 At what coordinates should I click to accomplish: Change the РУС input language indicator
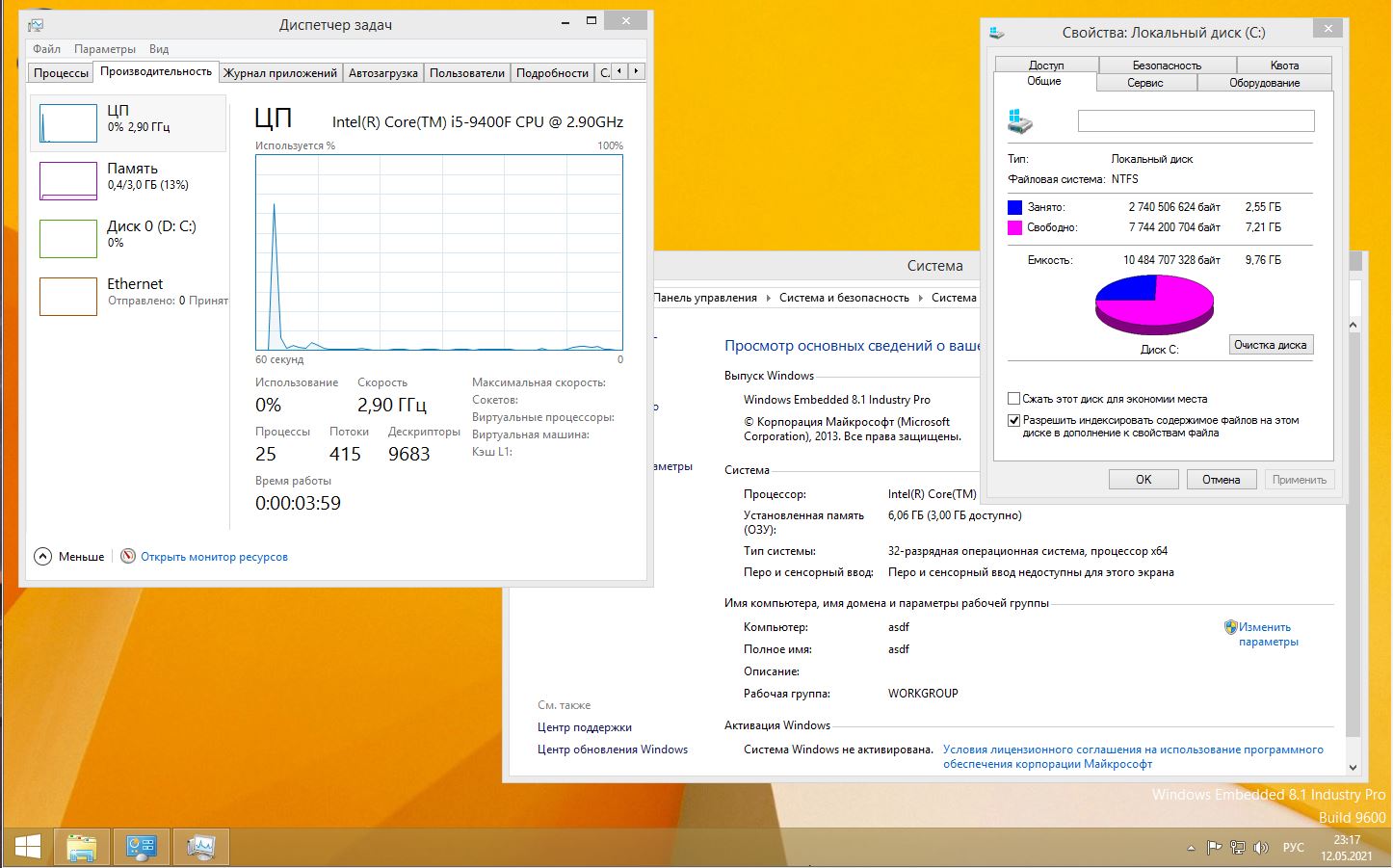(x=1293, y=848)
